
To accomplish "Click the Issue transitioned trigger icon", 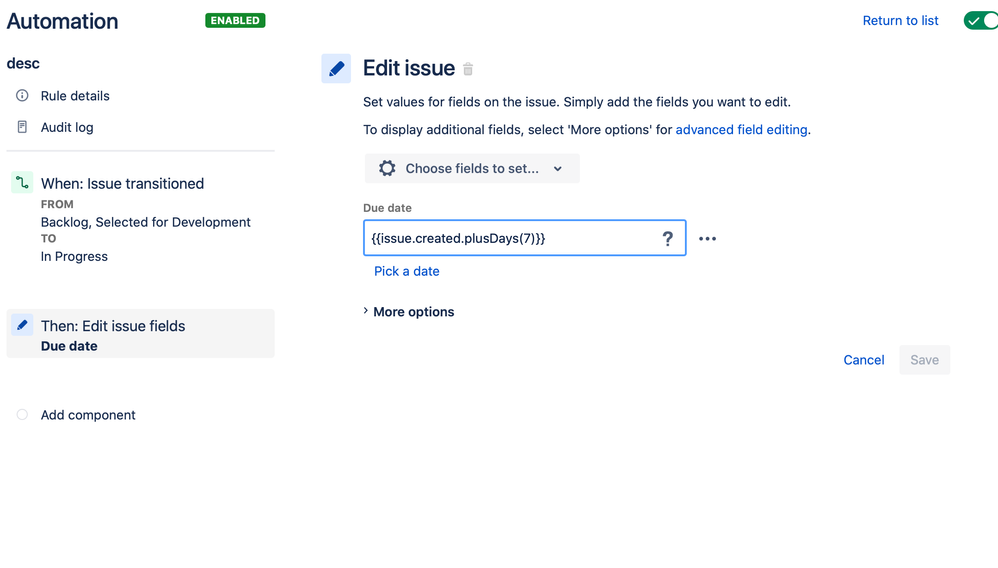I will pyautogui.click(x=22, y=183).
